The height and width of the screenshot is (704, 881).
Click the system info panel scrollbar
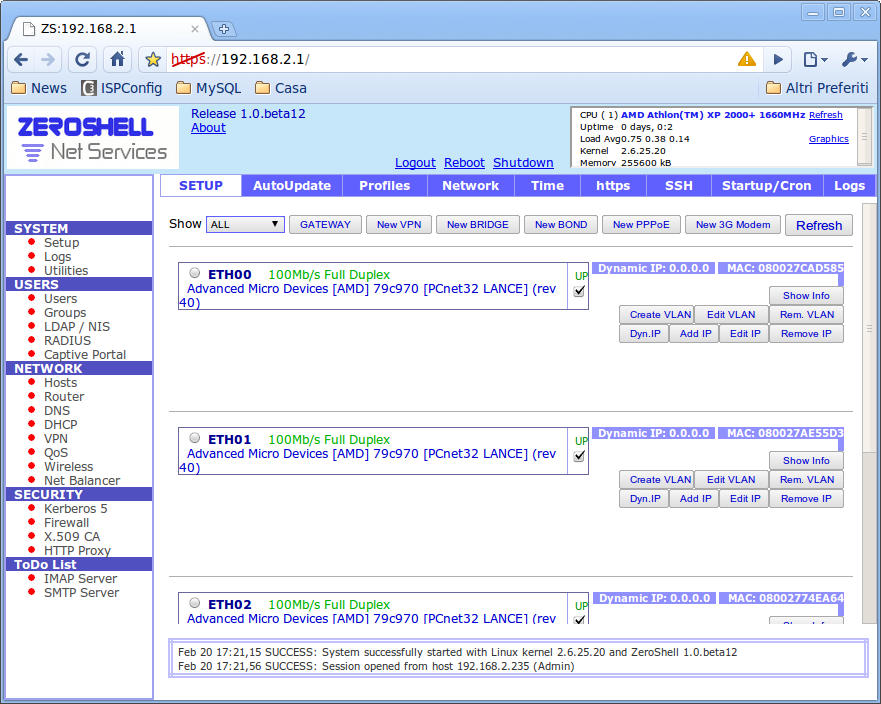[x=864, y=137]
